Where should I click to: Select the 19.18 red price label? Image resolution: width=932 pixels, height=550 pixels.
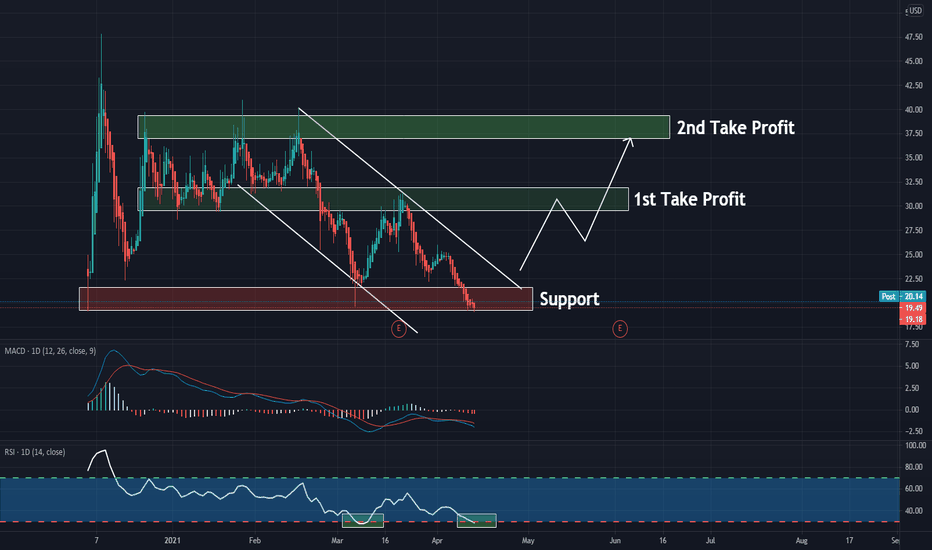(913, 319)
